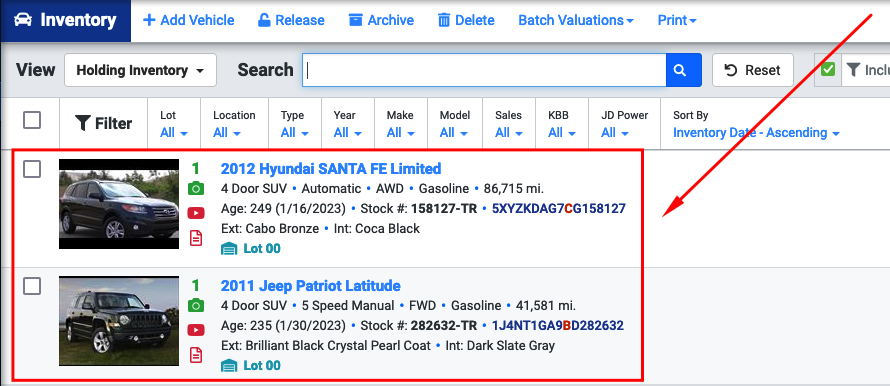This screenshot has width=890, height=386.
Task: Tick the select-all checkbox beside Filter
Action: point(32,120)
